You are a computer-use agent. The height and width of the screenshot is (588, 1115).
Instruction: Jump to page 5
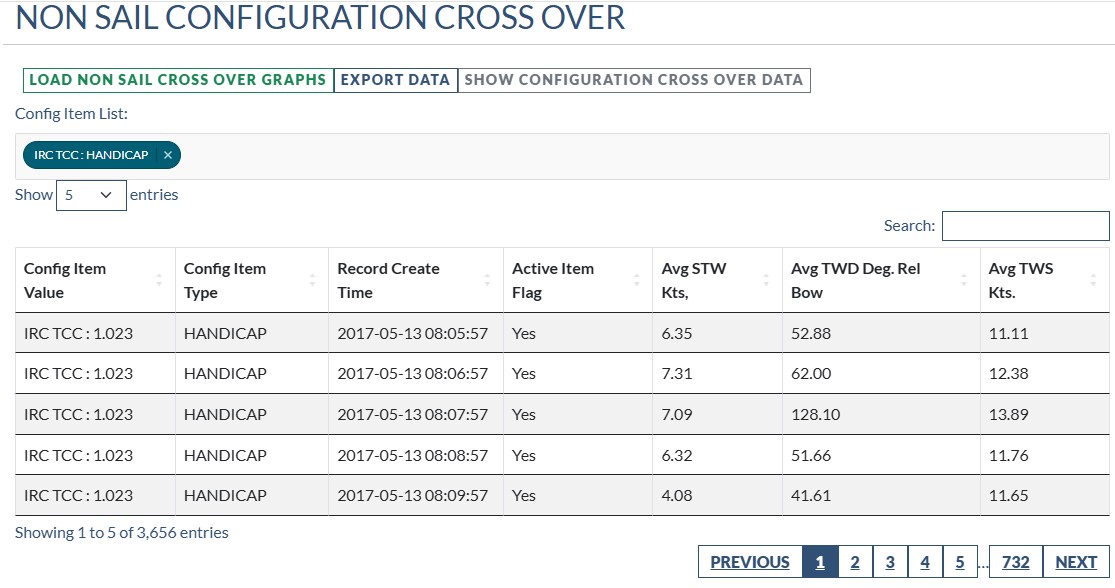[960, 562]
